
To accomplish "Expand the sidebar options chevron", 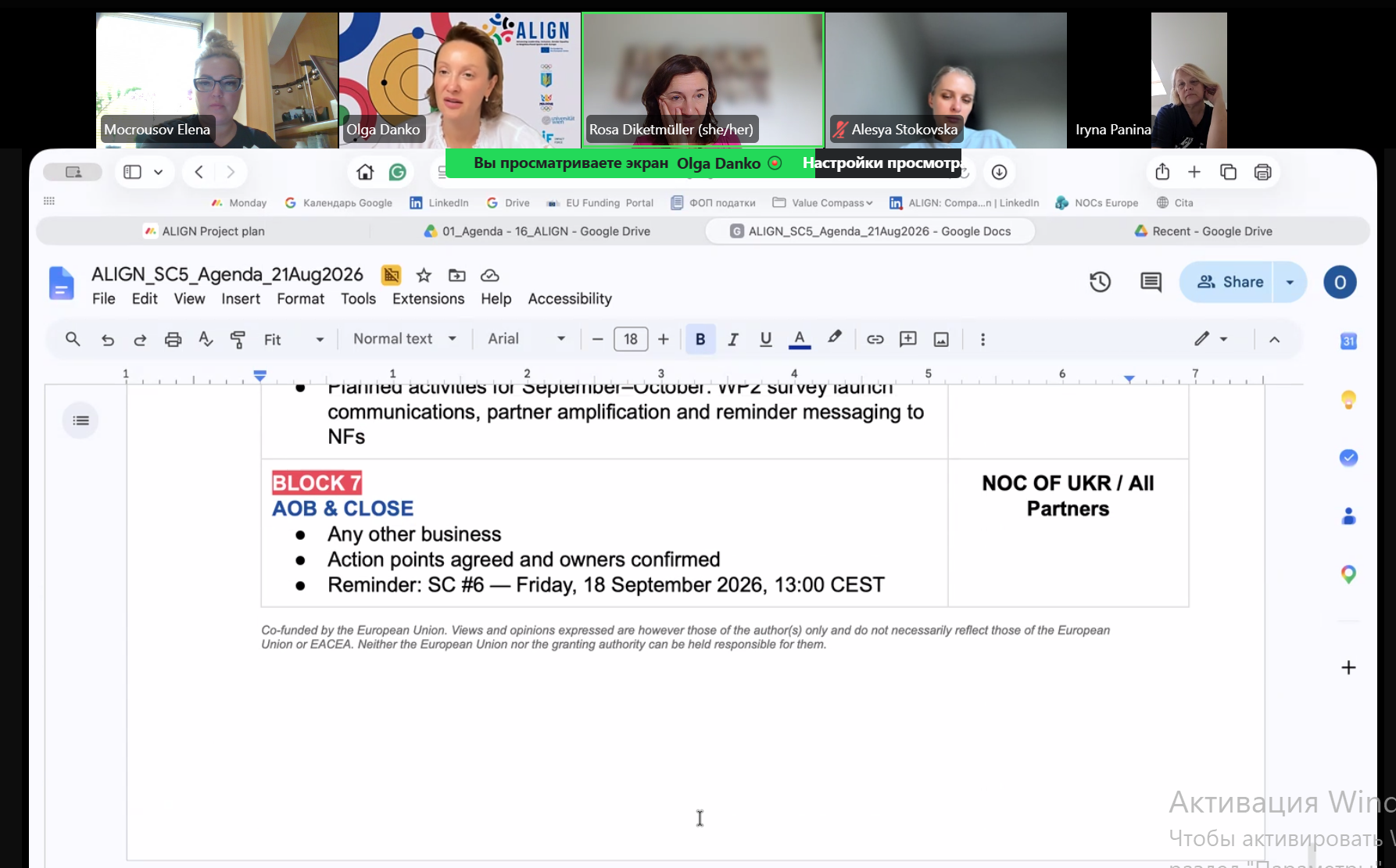I will tap(159, 172).
